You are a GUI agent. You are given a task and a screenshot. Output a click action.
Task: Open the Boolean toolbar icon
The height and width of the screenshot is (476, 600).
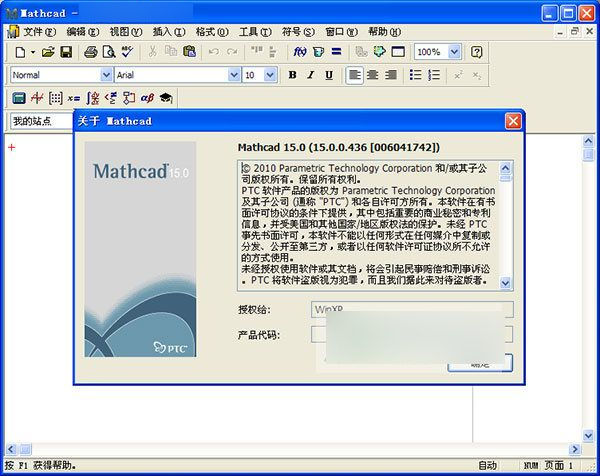(x=111, y=98)
